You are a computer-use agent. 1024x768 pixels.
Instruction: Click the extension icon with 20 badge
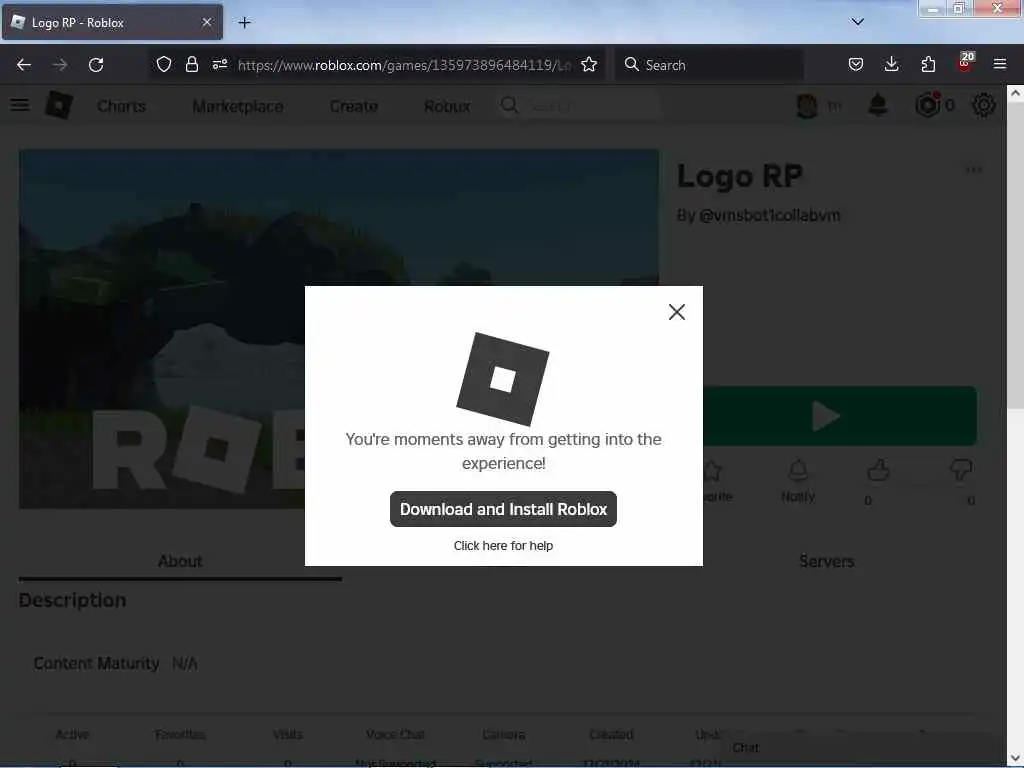(x=965, y=63)
